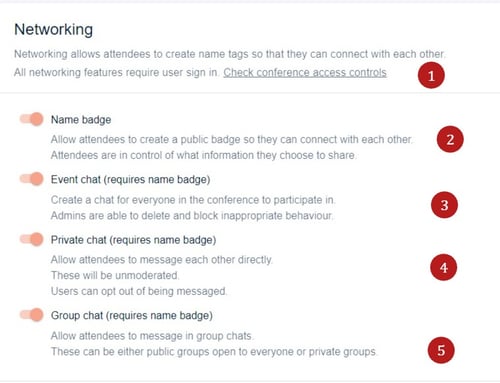Click the red number 5 marker
The width and height of the screenshot is (500, 383).
click(x=441, y=350)
